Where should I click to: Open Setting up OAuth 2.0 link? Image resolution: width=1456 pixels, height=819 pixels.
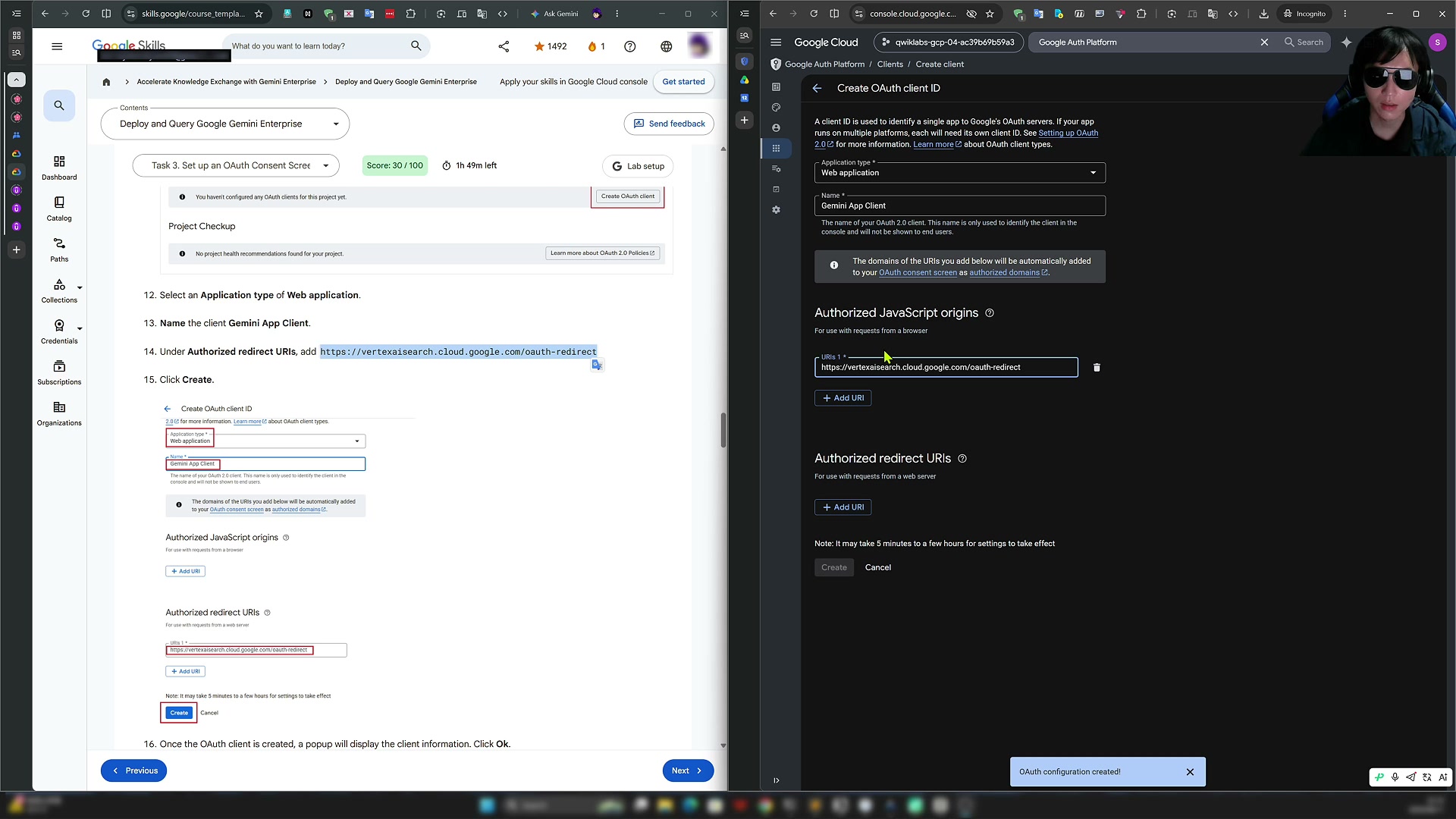1068,133
